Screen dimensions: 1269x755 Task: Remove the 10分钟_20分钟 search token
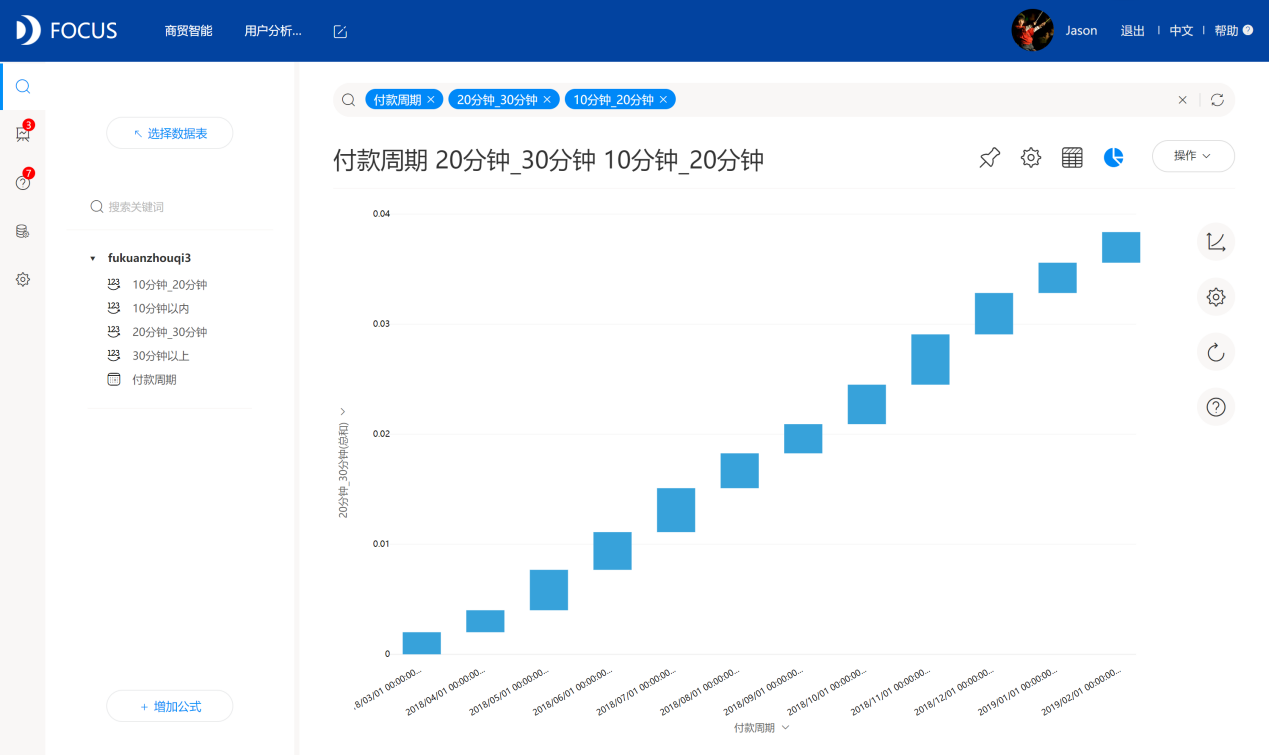click(x=662, y=99)
